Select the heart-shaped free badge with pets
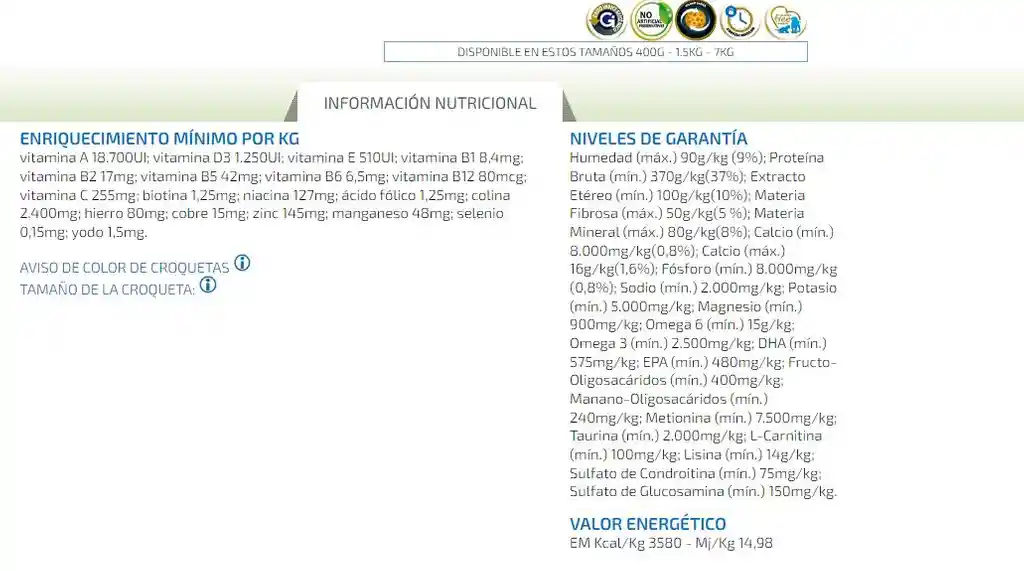The width and height of the screenshot is (1024, 571). point(785,20)
